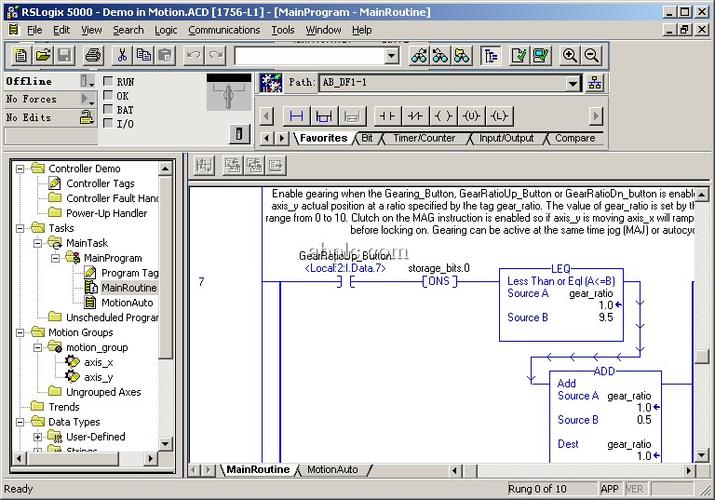715x500 pixels.
Task: Click into the search text input field
Action: tap(310, 56)
